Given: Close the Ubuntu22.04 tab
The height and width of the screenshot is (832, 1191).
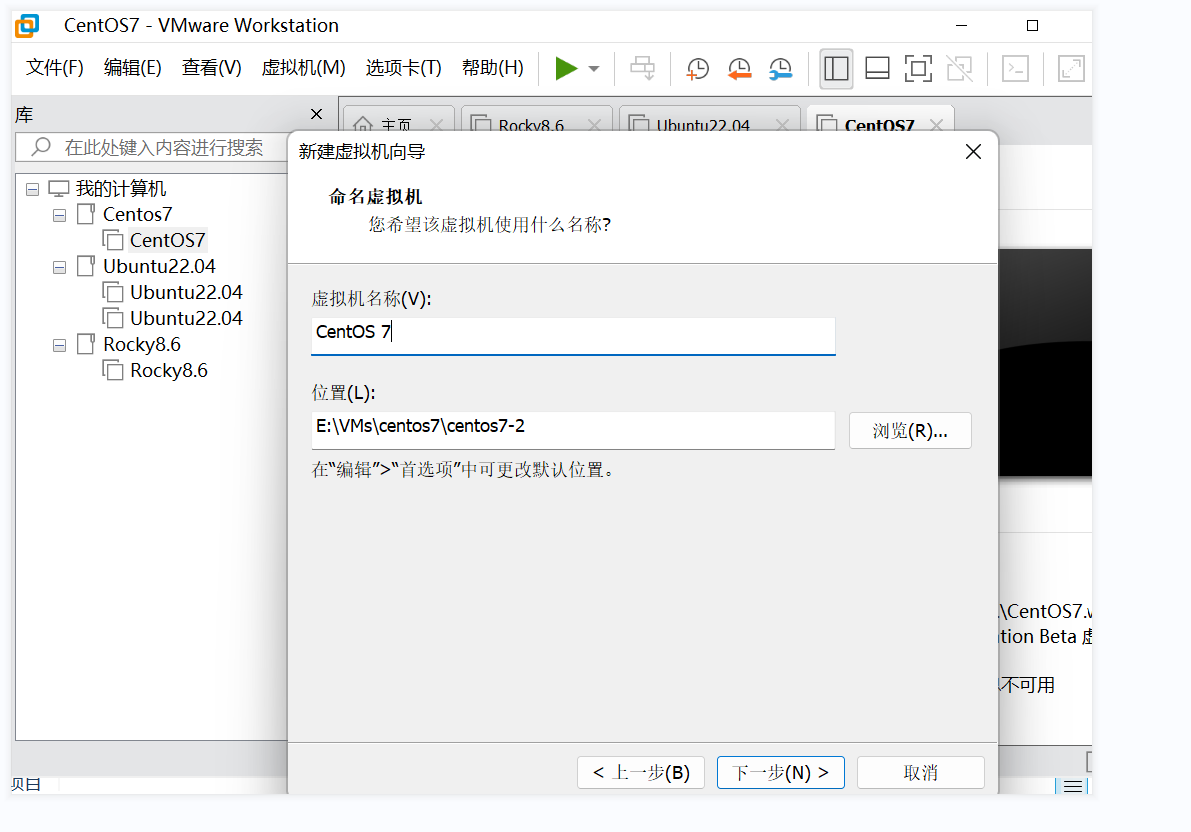Looking at the screenshot, I should tap(782, 125).
